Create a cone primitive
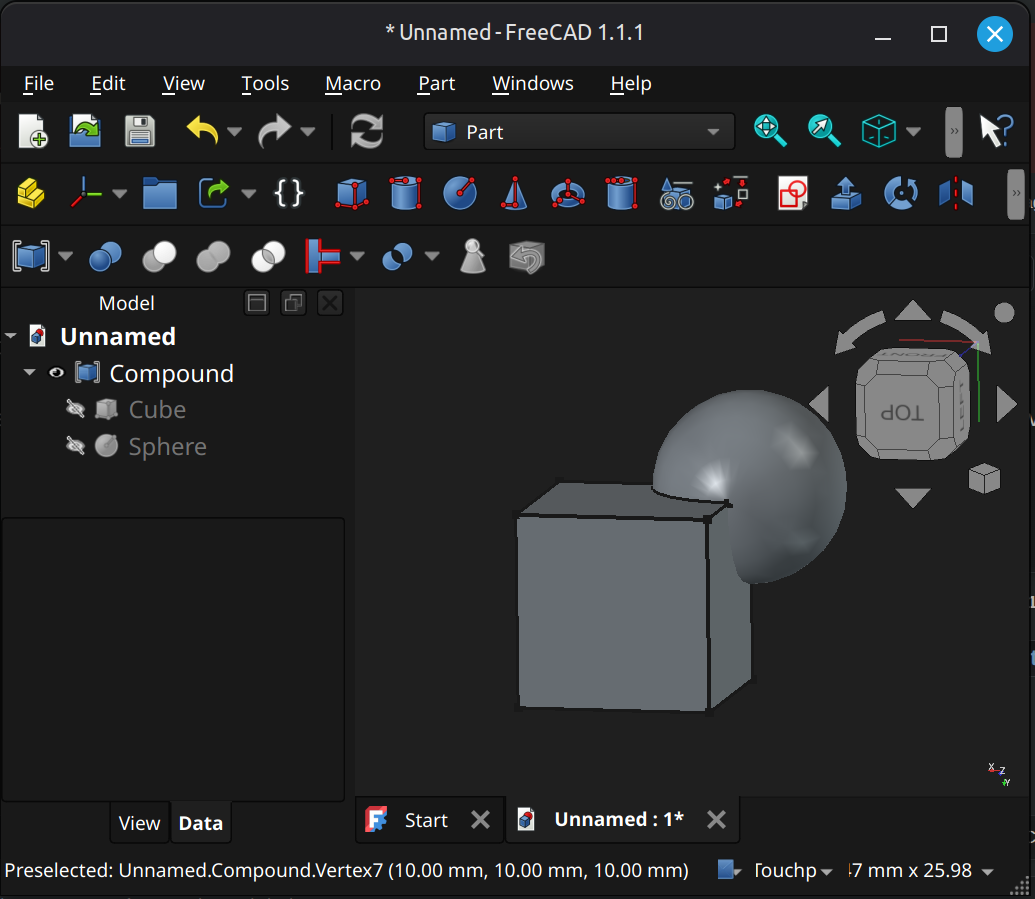Image resolution: width=1035 pixels, height=899 pixels. (x=514, y=193)
